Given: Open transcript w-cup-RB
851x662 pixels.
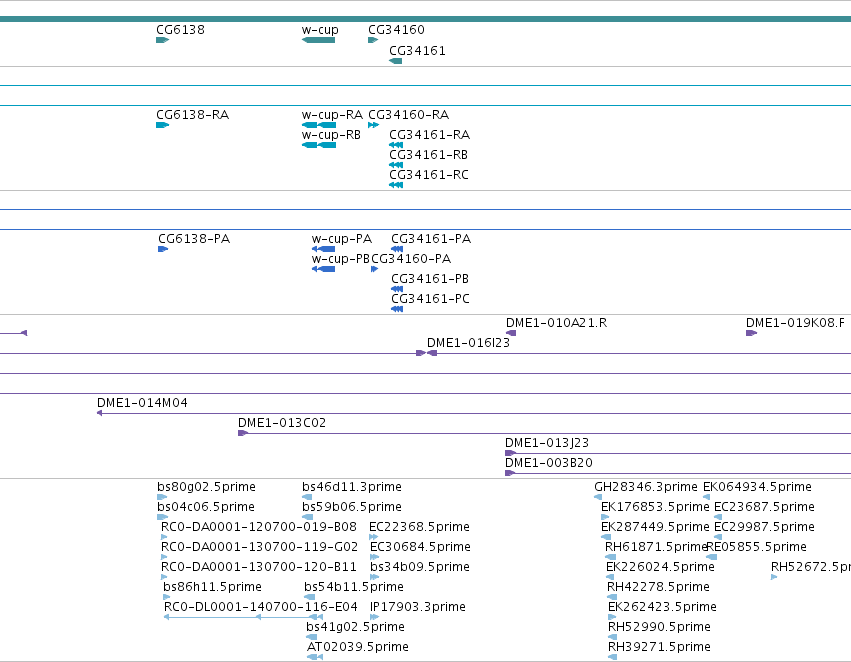Looking at the screenshot, I should click(331, 135).
